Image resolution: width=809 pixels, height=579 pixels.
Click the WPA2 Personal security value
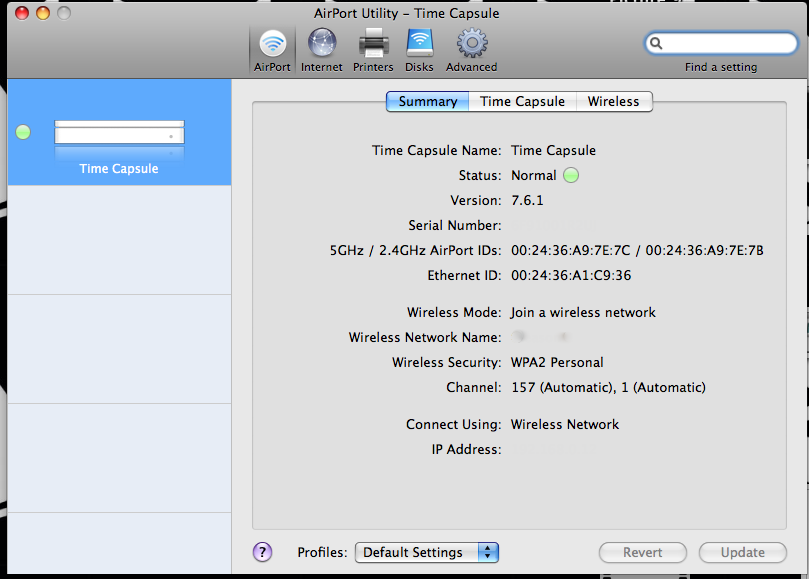pyautogui.click(x=557, y=362)
